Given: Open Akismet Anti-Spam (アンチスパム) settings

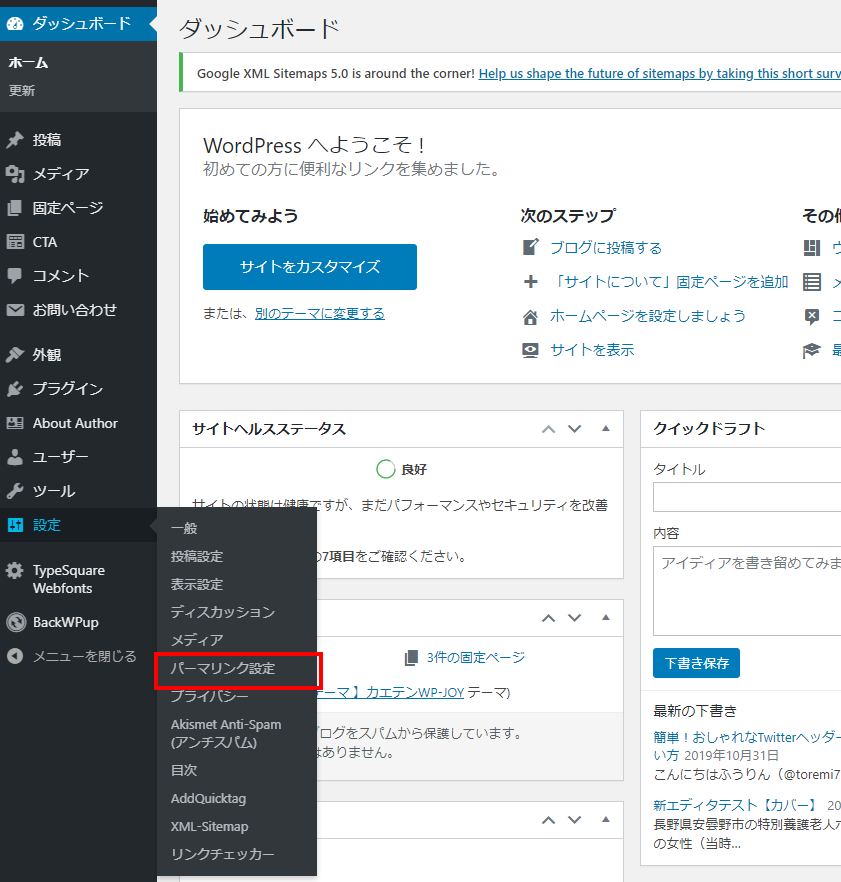Looking at the screenshot, I should 226,734.
